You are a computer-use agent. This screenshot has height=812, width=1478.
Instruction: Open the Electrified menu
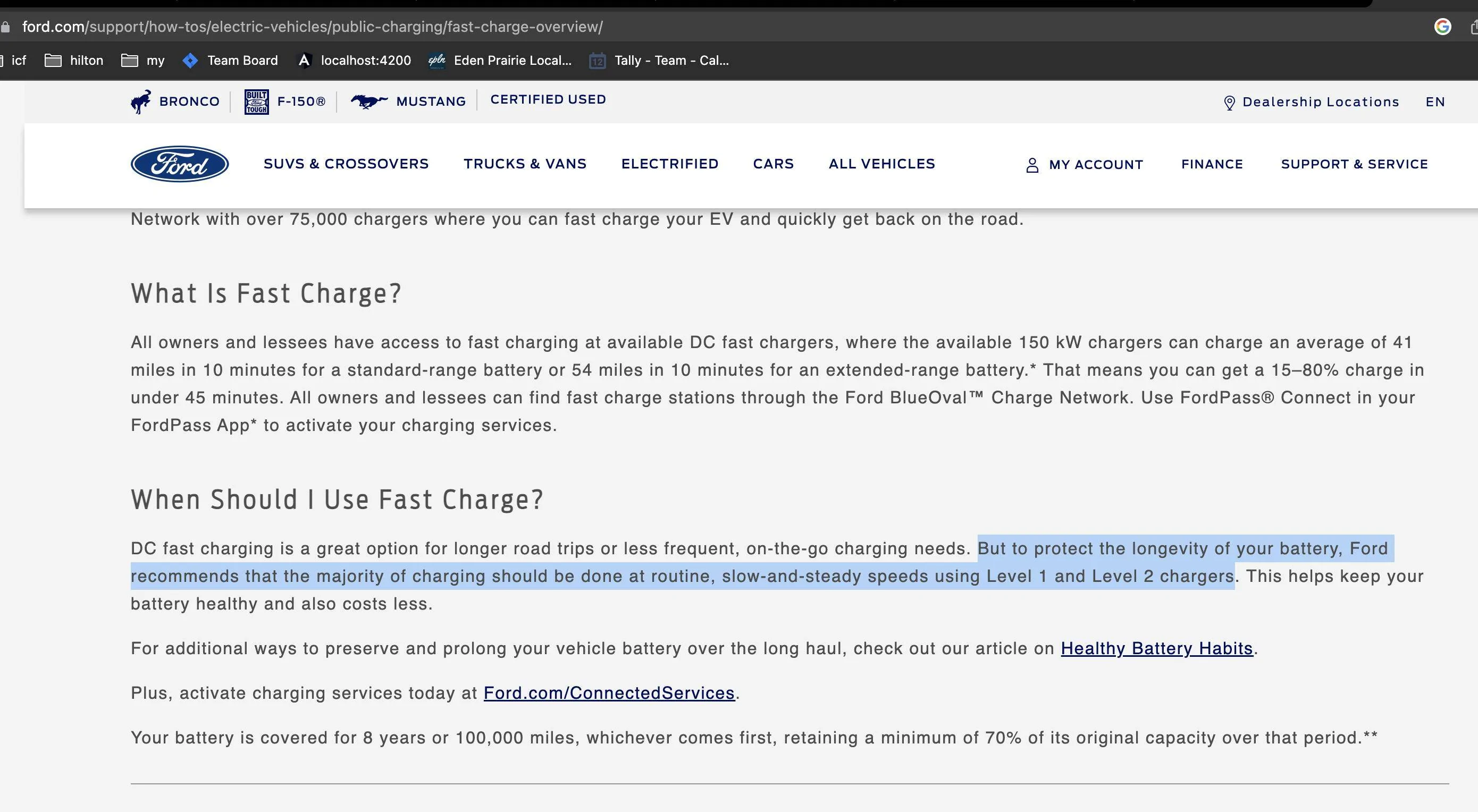[669, 164]
